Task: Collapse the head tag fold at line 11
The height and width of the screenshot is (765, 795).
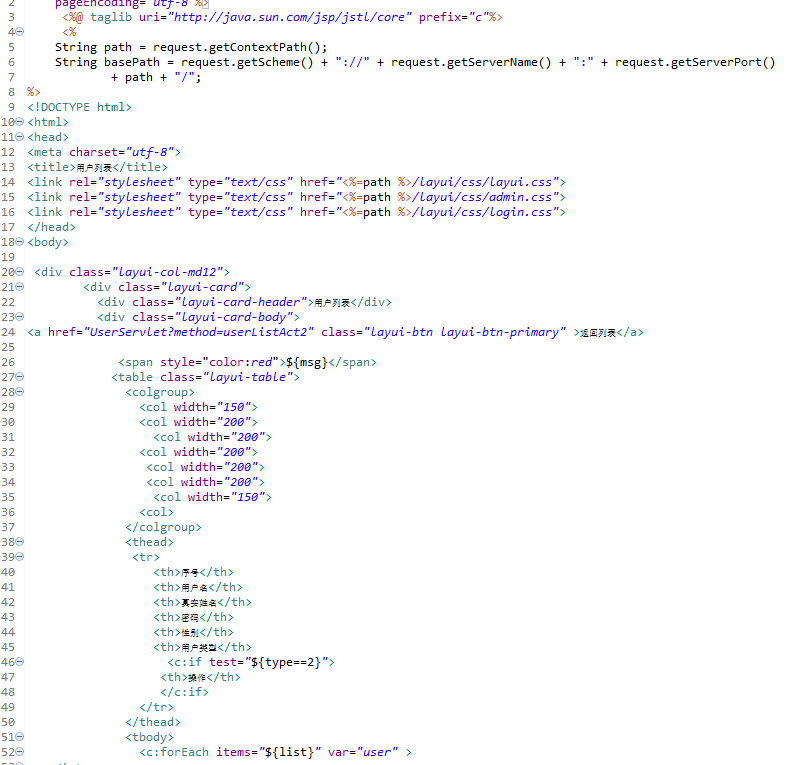Action: pyautogui.click(x=20, y=137)
